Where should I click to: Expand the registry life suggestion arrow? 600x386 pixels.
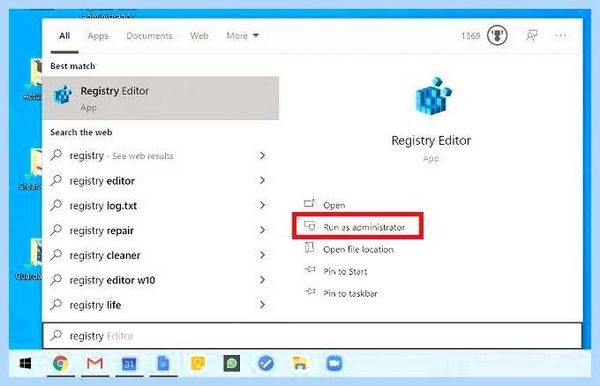(x=262, y=305)
